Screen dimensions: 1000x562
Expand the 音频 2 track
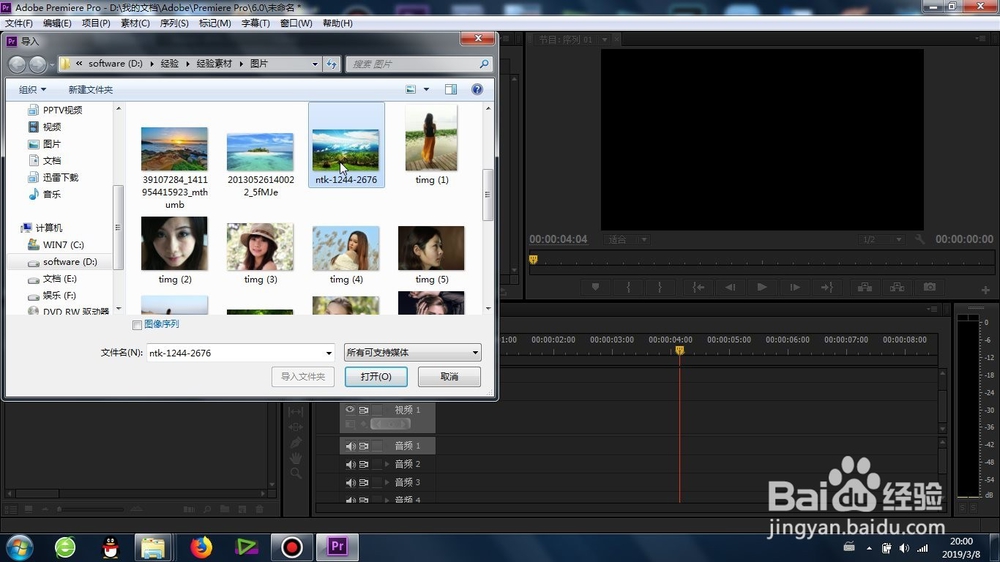(387, 464)
